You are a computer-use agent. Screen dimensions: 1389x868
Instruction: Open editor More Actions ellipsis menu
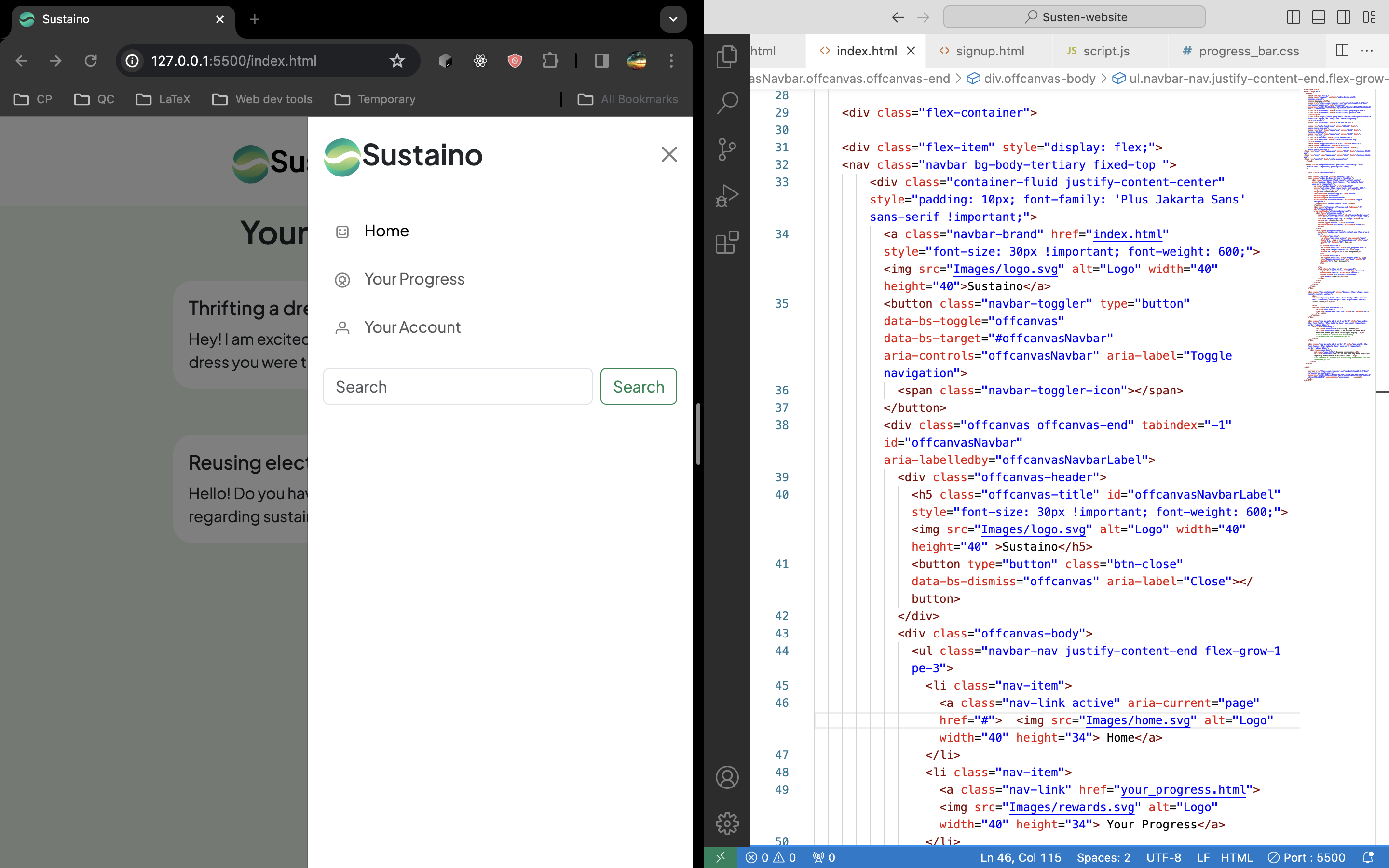pos(1367,51)
